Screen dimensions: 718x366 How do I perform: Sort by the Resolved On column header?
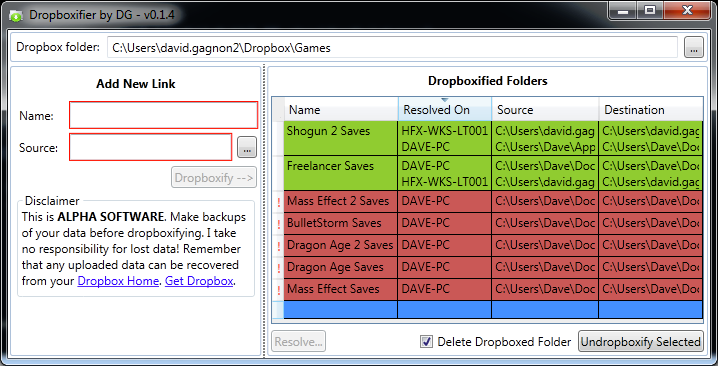click(x=445, y=109)
